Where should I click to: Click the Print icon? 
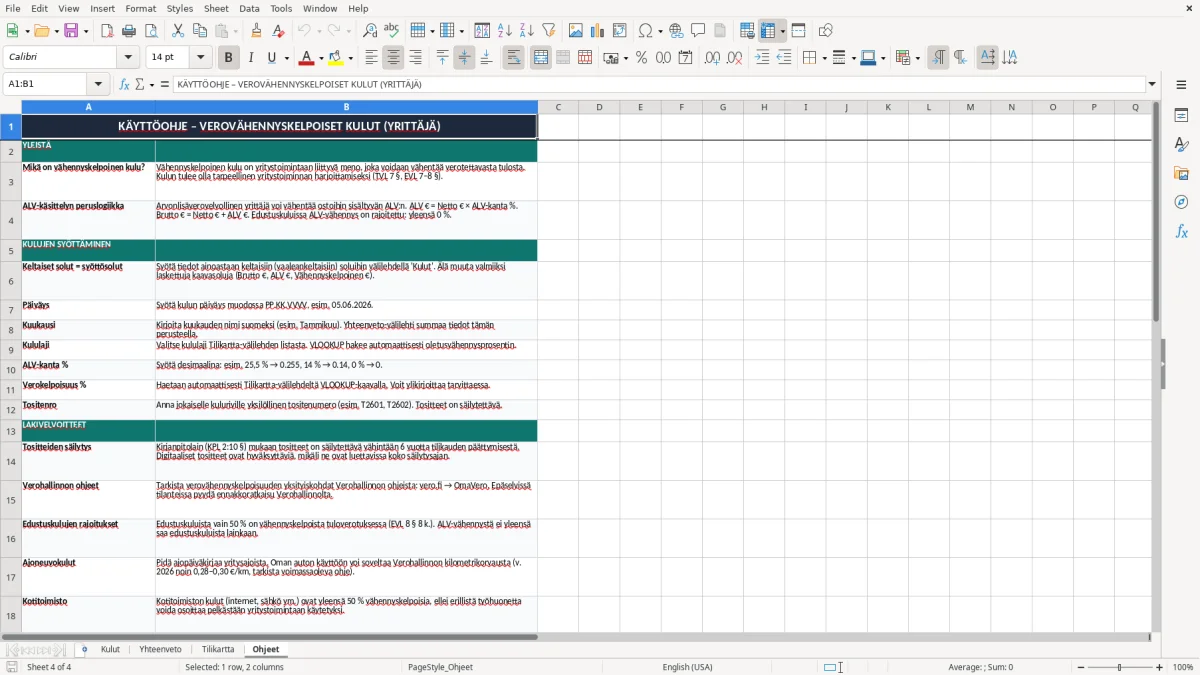(x=129, y=31)
